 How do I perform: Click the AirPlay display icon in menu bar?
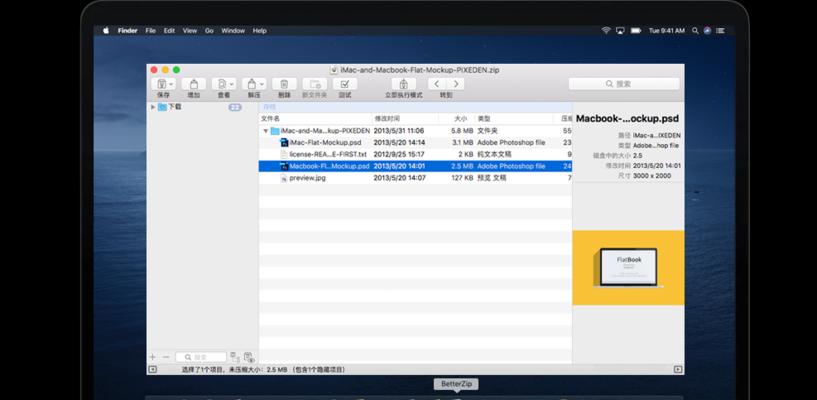(x=620, y=31)
